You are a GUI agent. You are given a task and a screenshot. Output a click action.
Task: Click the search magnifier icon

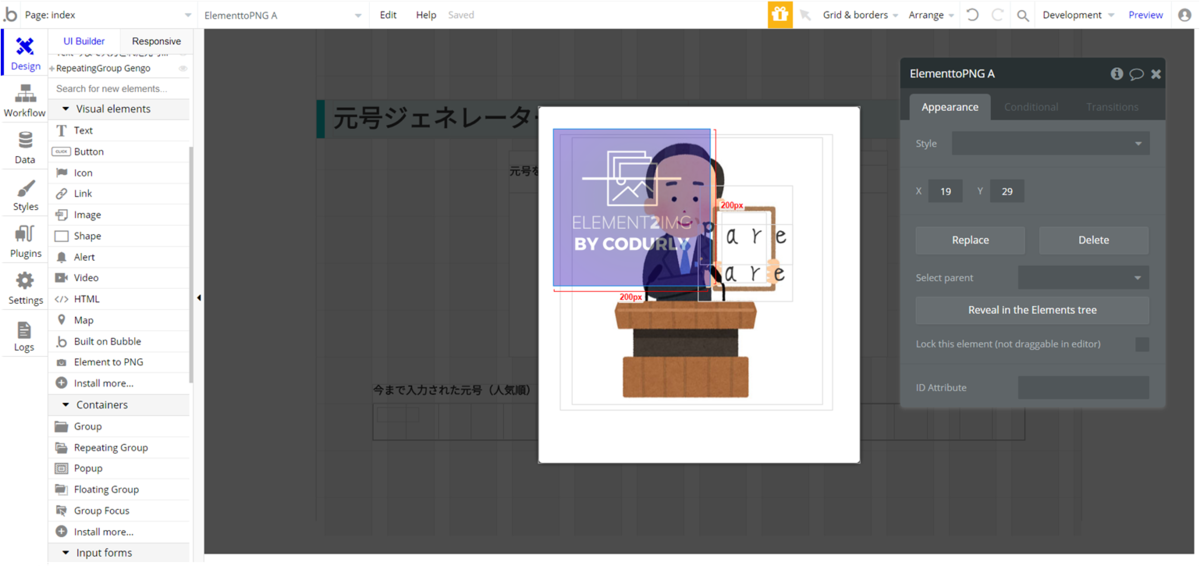click(x=1023, y=15)
